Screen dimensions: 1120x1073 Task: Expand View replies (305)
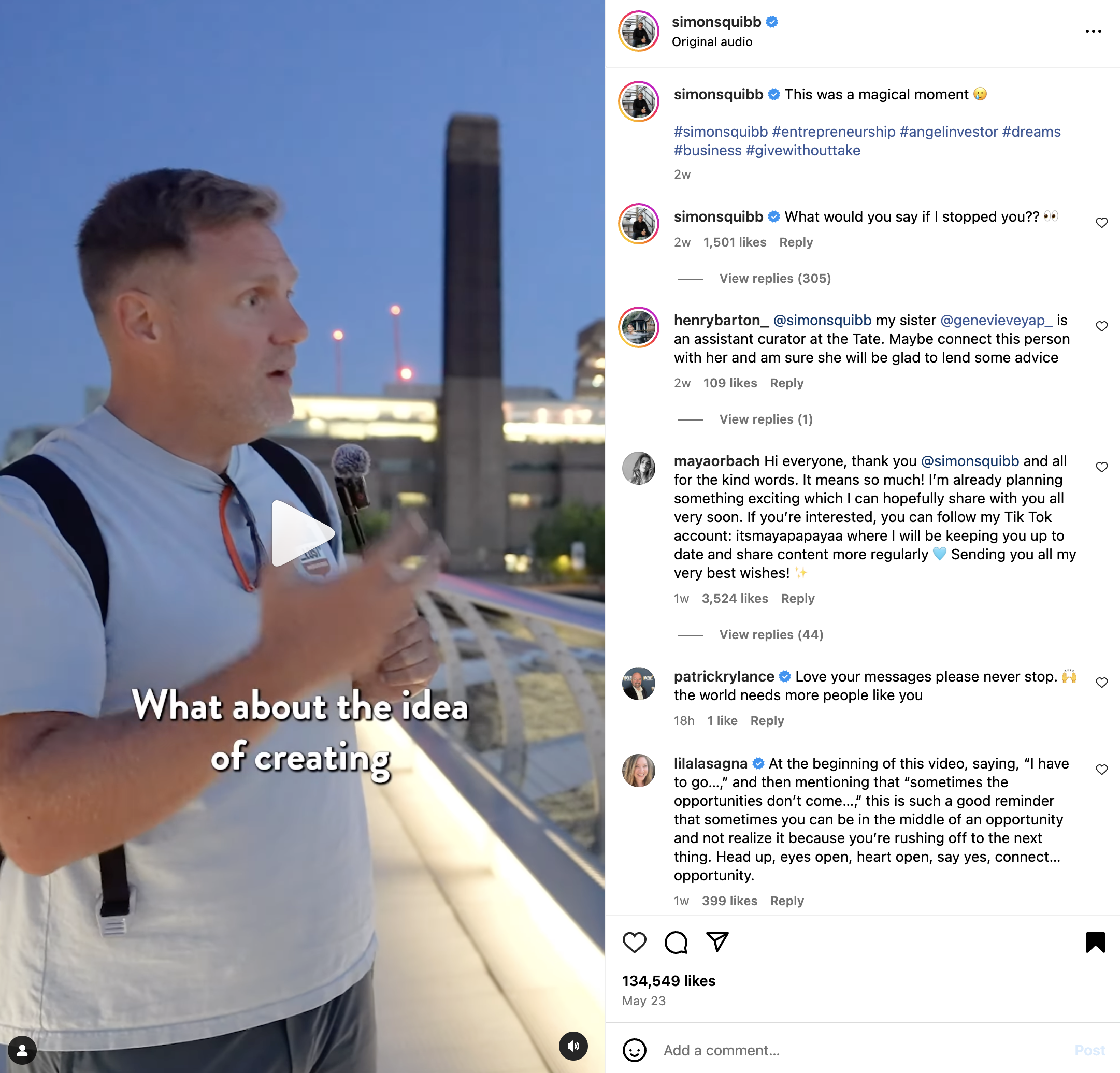[775, 278]
